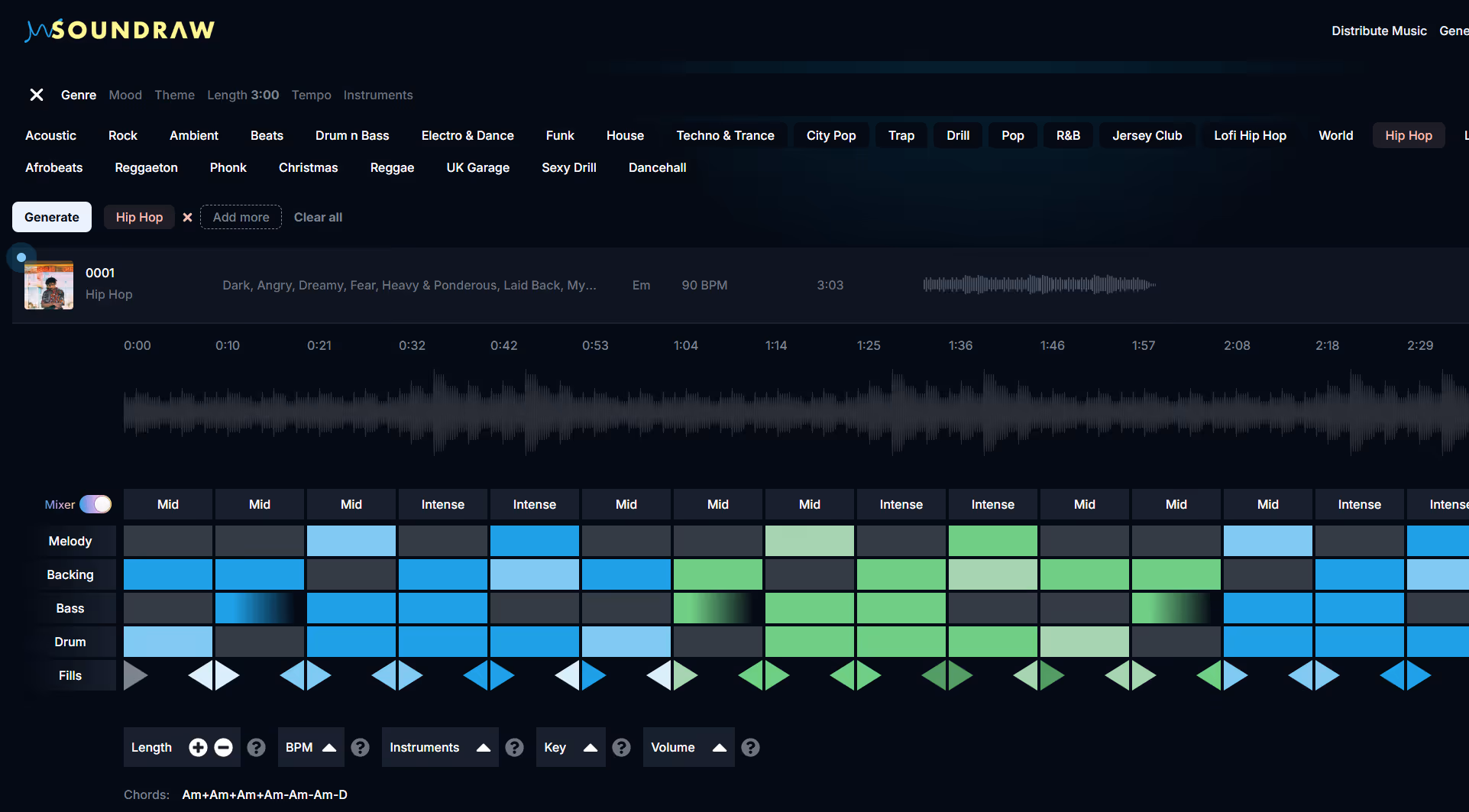Switch to the Theme tab
1469x812 pixels.
pos(174,95)
